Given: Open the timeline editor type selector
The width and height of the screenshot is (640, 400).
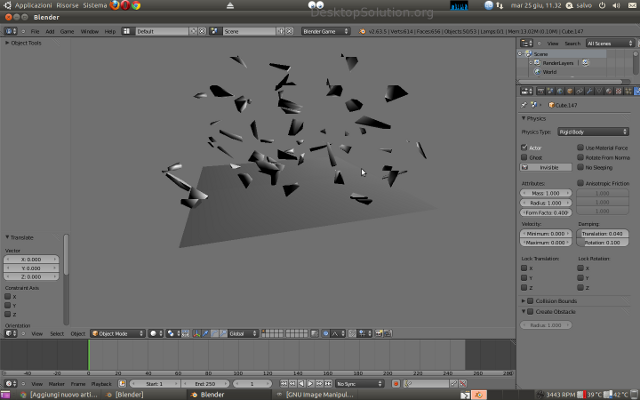Looking at the screenshot, I should click(9, 383).
